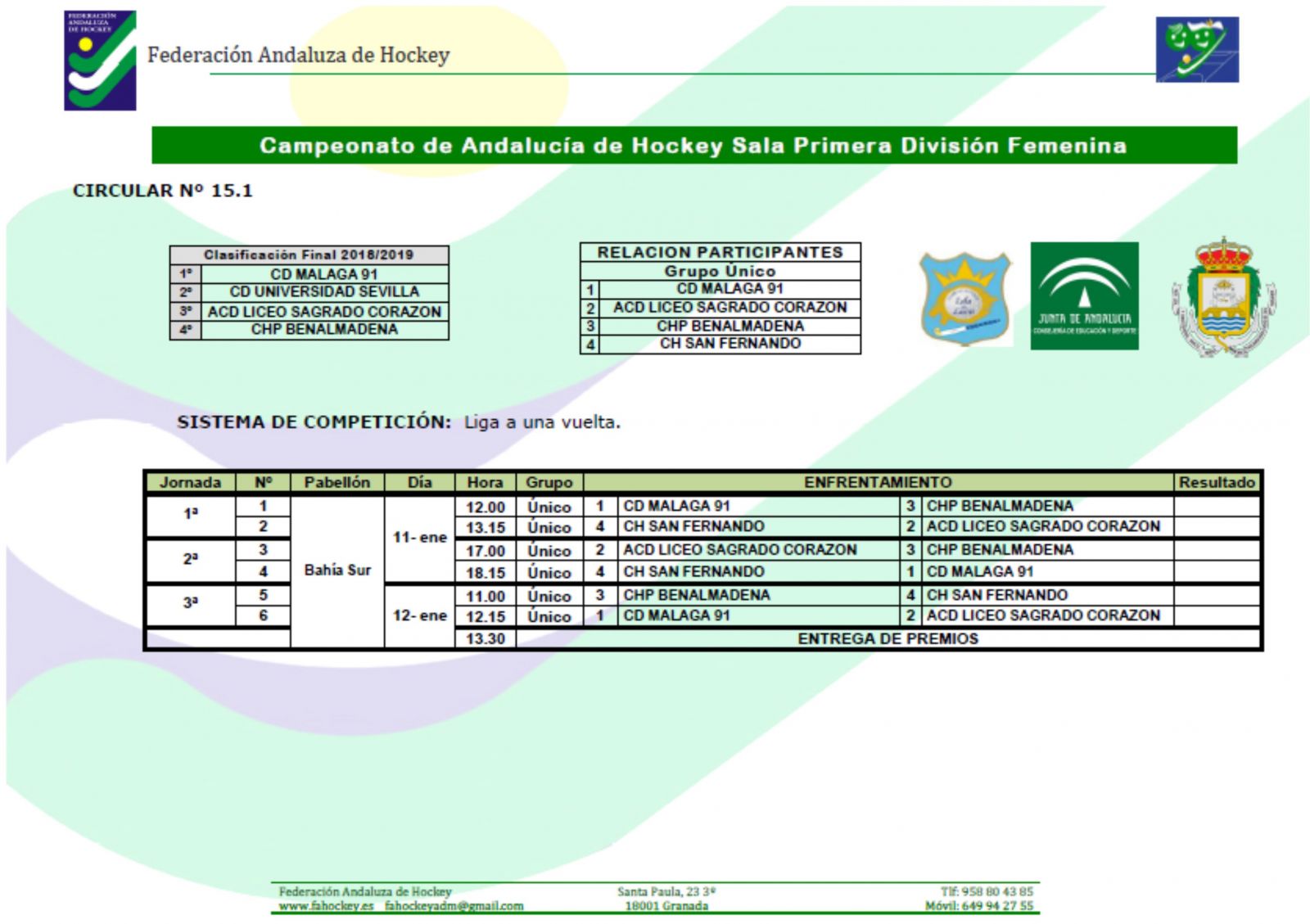Select 'CH SAN FERNANDO' in participants list

tap(730, 344)
